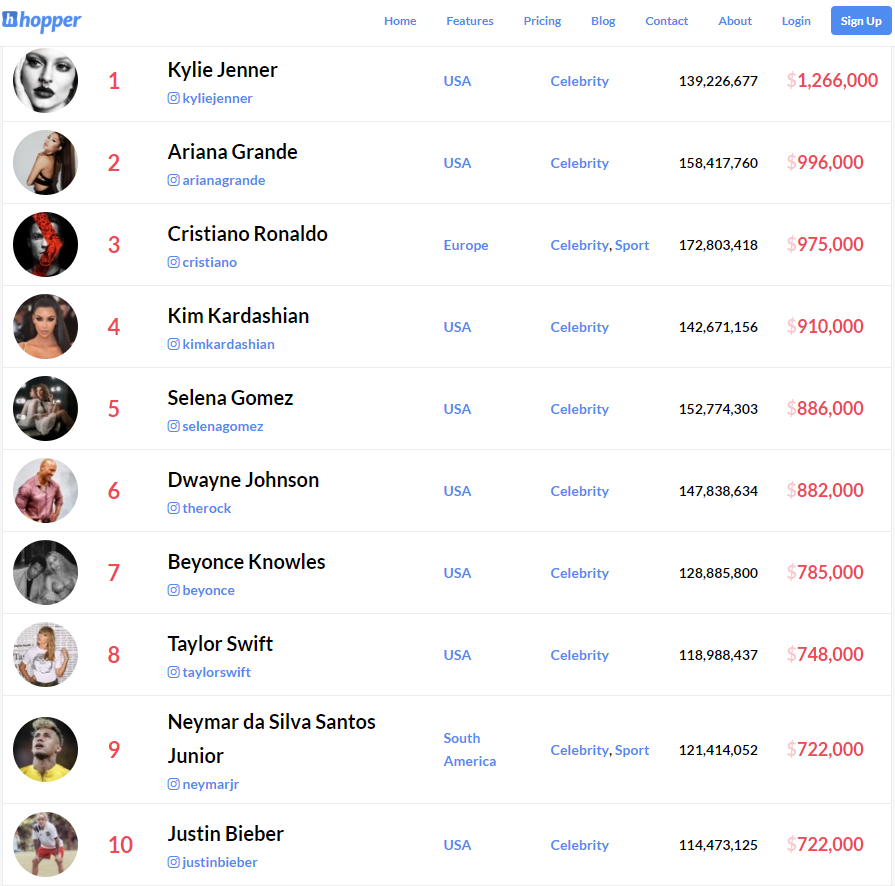Click Instagram icon next to kimkardashian
Viewport: 895px width, 886px height.
174,344
